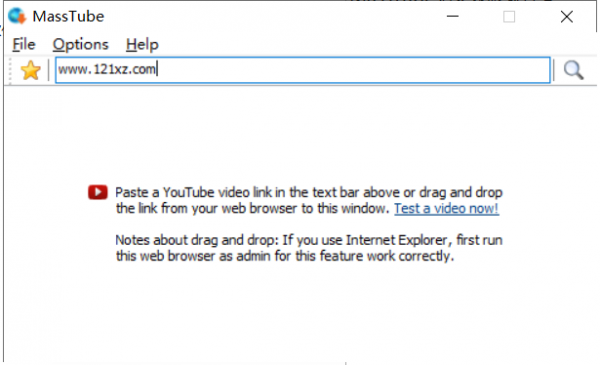Click the MassTube title text
The height and width of the screenshot is (365, 600).
(68, 16)
